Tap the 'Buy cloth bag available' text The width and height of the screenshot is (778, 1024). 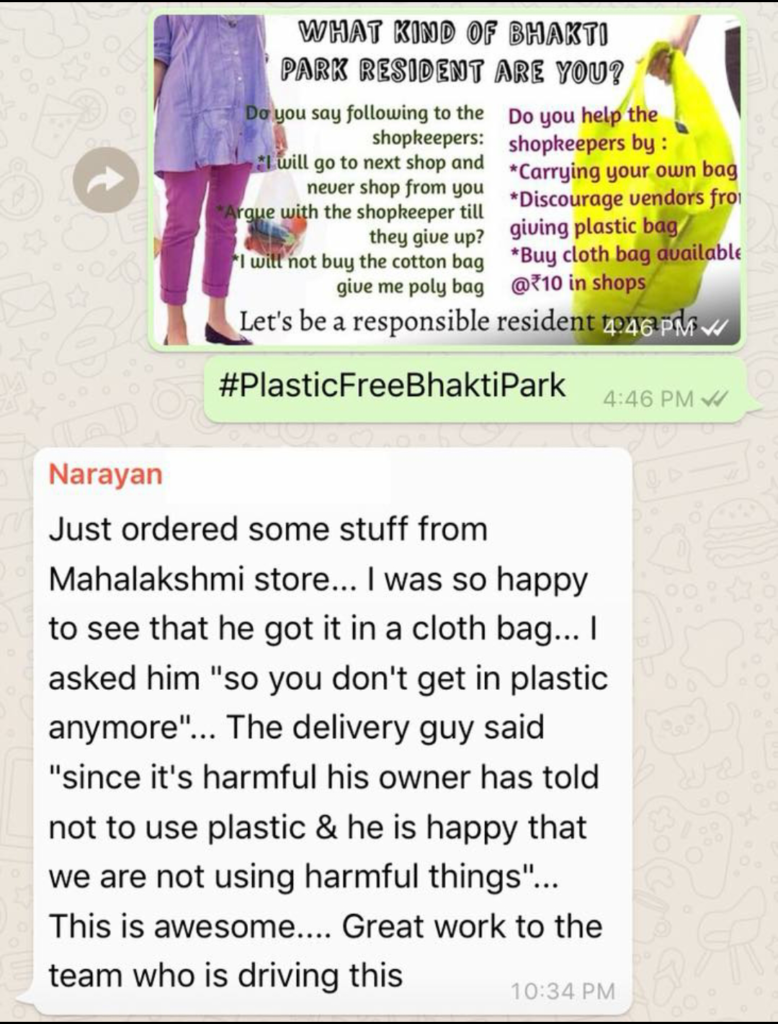(x=624, y=255)
